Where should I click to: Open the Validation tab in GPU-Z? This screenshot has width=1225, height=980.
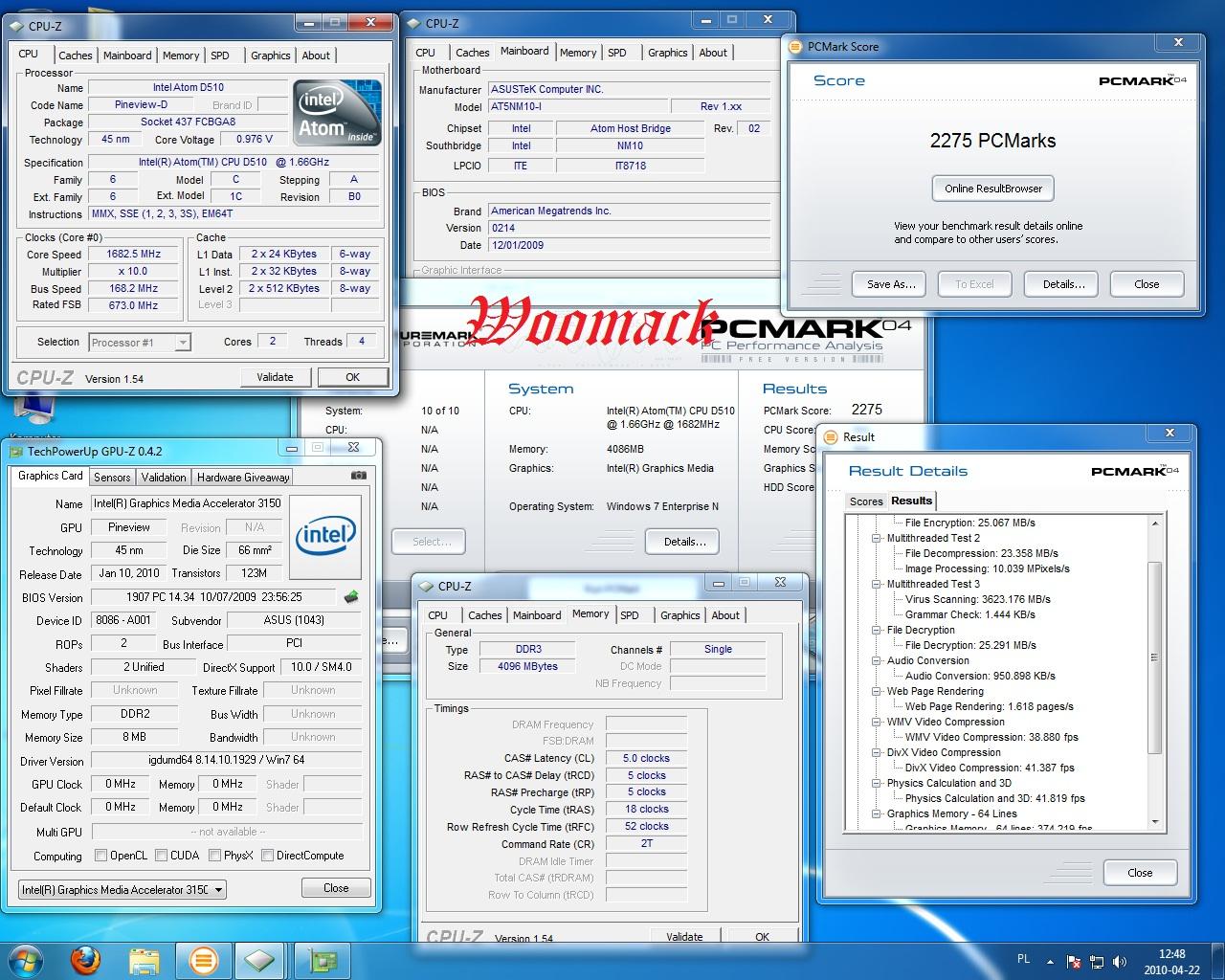164,477
